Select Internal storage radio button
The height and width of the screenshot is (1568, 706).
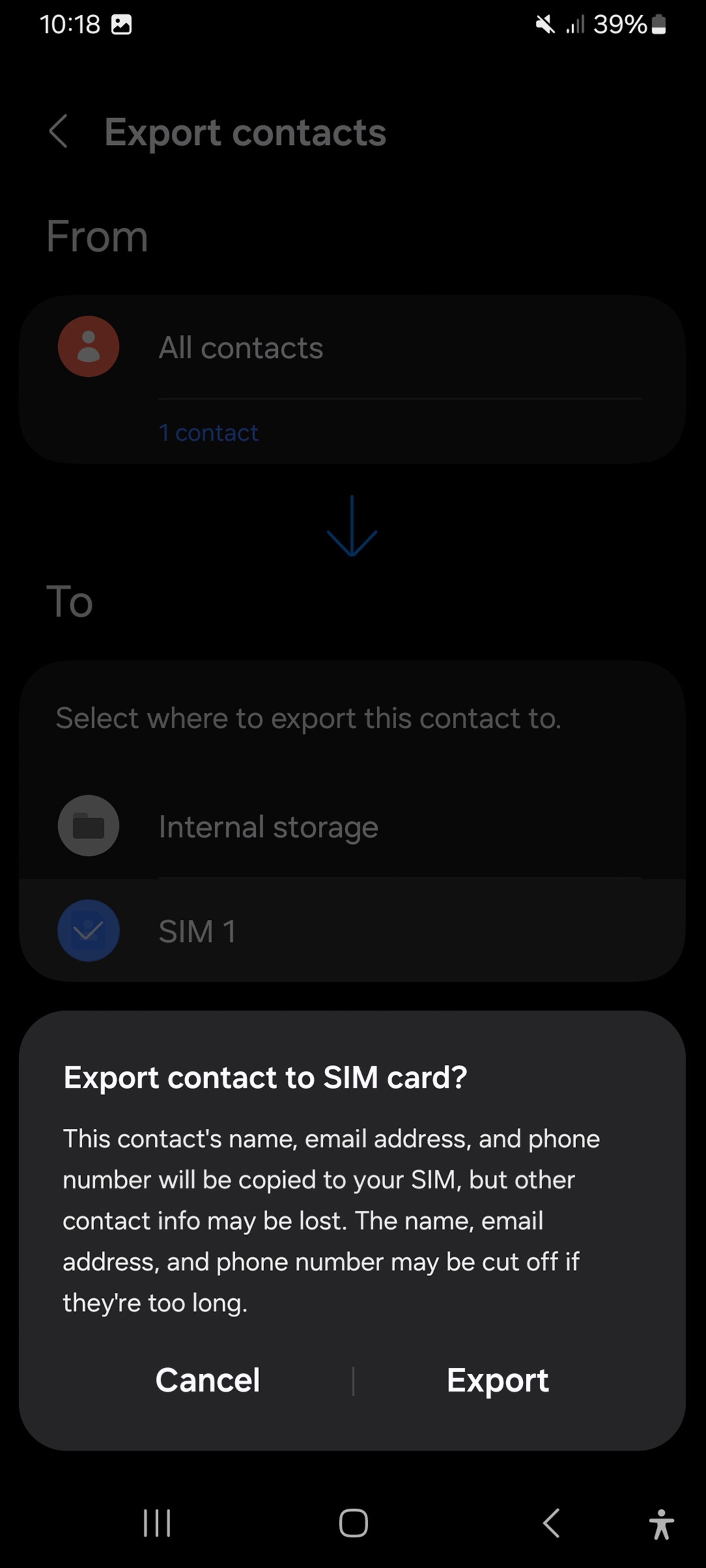point(88,825)
